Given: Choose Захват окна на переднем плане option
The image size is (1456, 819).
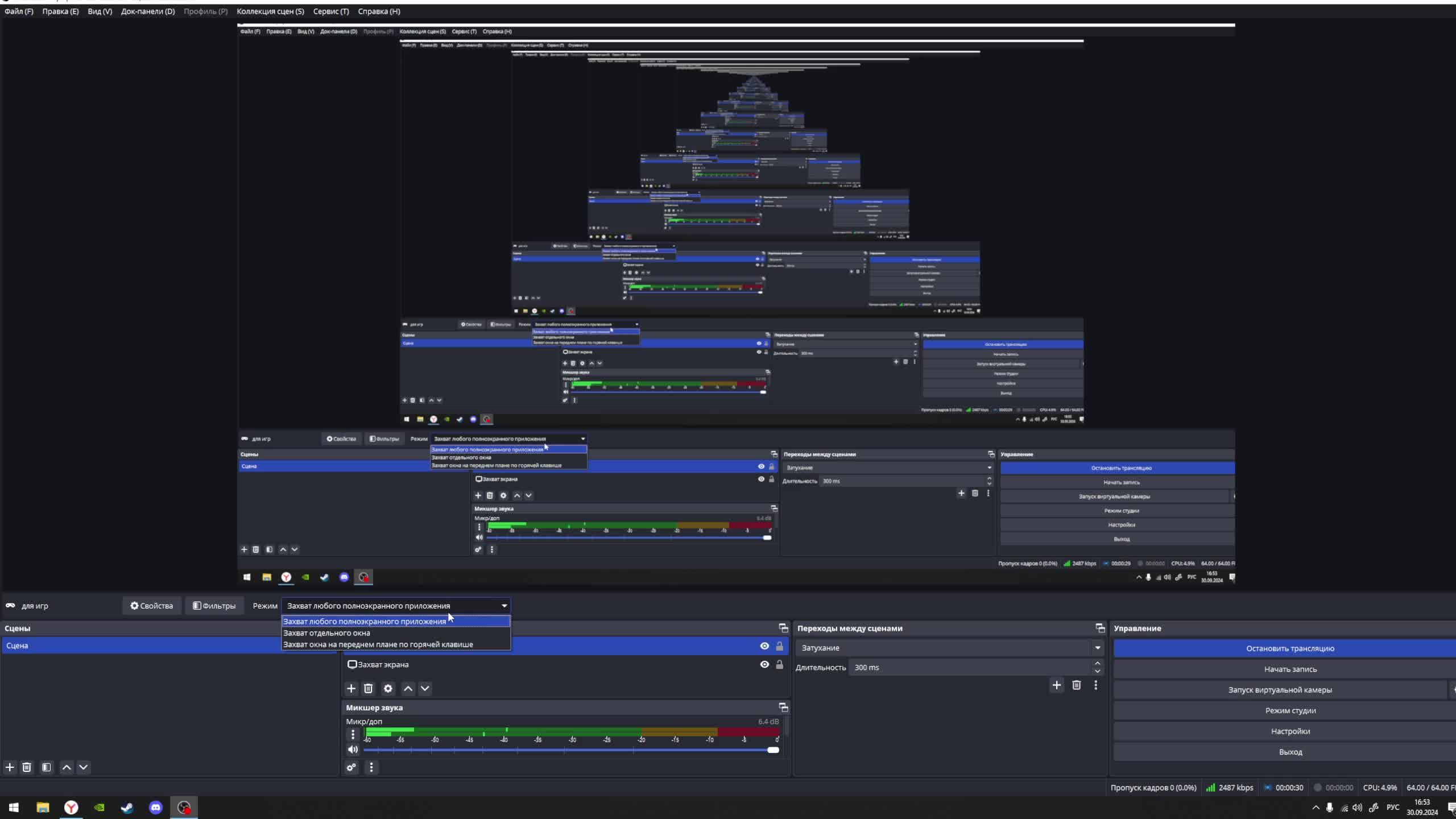Looking at the screenshot, I should click(378, 644).
